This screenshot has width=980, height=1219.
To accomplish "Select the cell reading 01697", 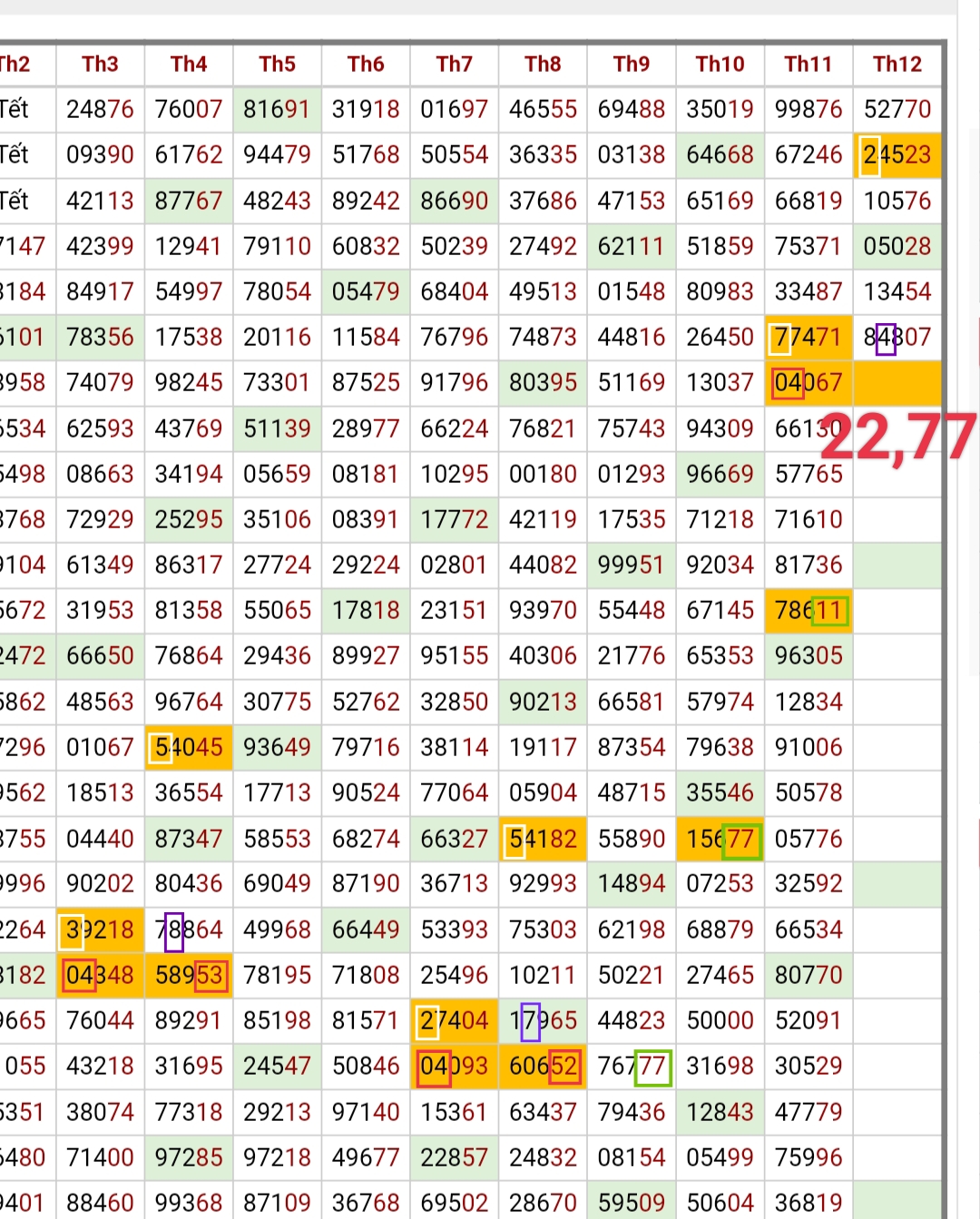I will click(455, 109).
